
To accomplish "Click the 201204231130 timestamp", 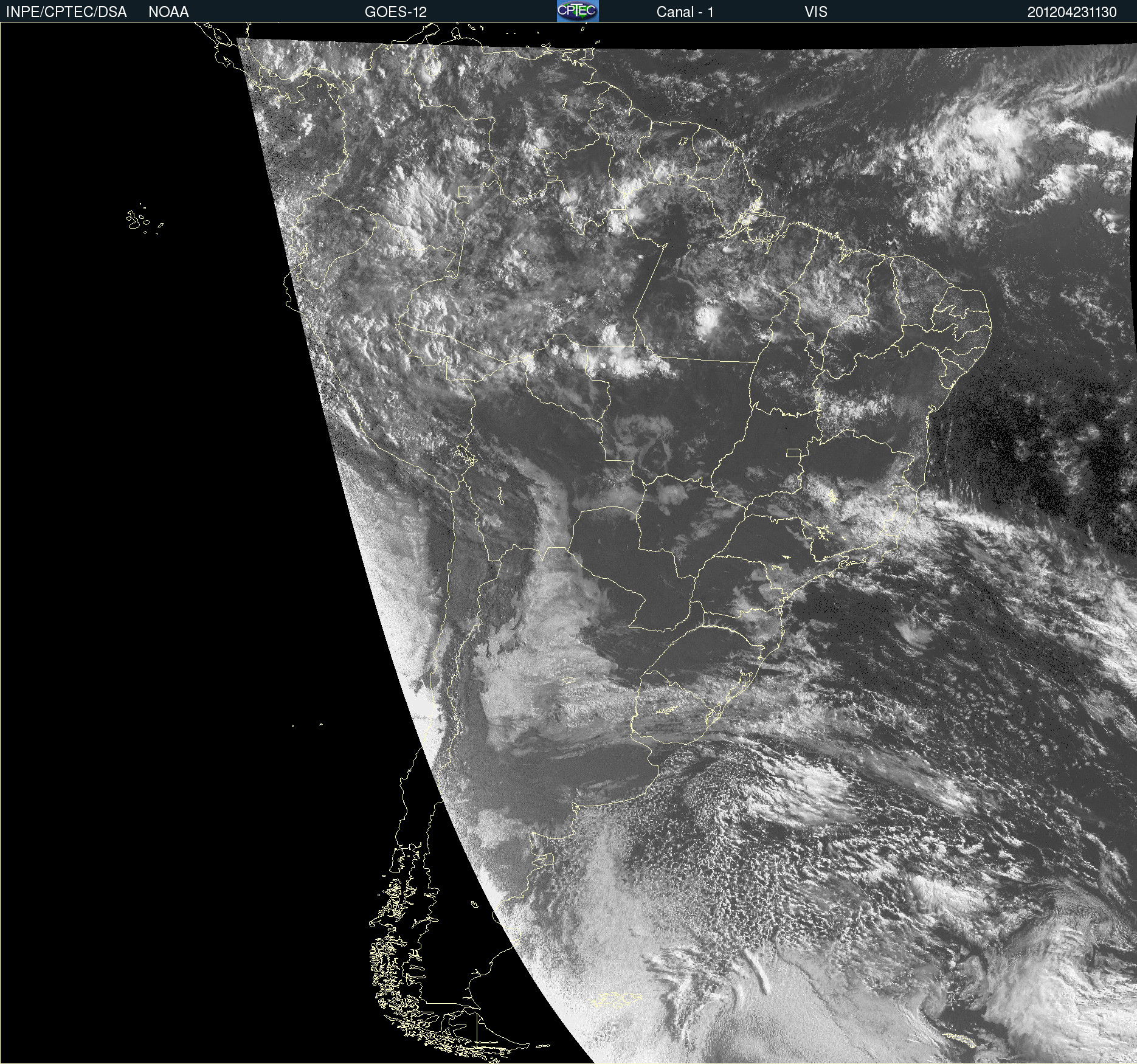I will (x=1072, y=12).
